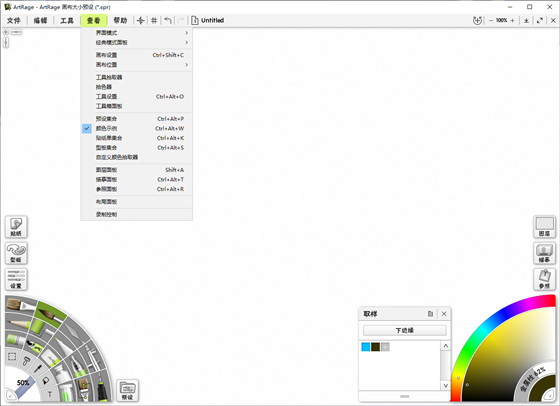Click the samples panel menu icon
560x406 pixels.
click(x=430, y=314)
